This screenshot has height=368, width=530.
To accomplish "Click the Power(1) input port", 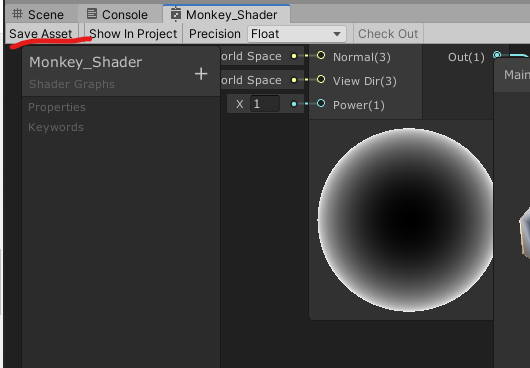I will [x=321, y=103].
